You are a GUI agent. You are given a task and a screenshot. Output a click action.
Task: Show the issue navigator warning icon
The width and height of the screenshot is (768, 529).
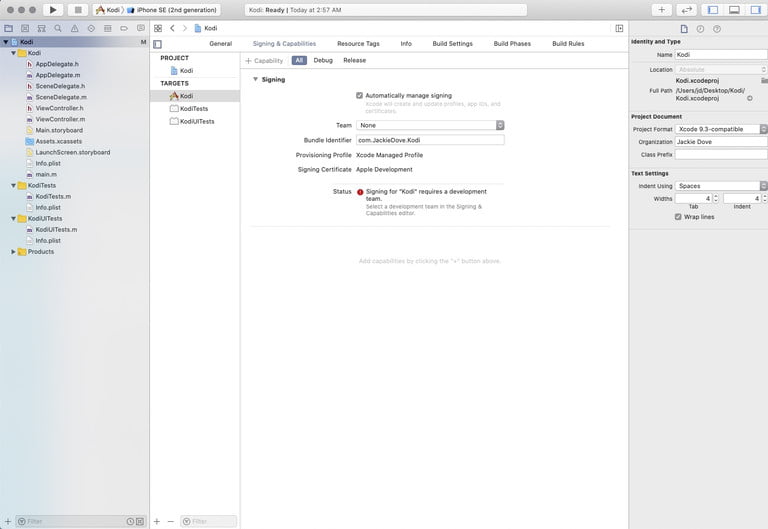coord(75,29)
